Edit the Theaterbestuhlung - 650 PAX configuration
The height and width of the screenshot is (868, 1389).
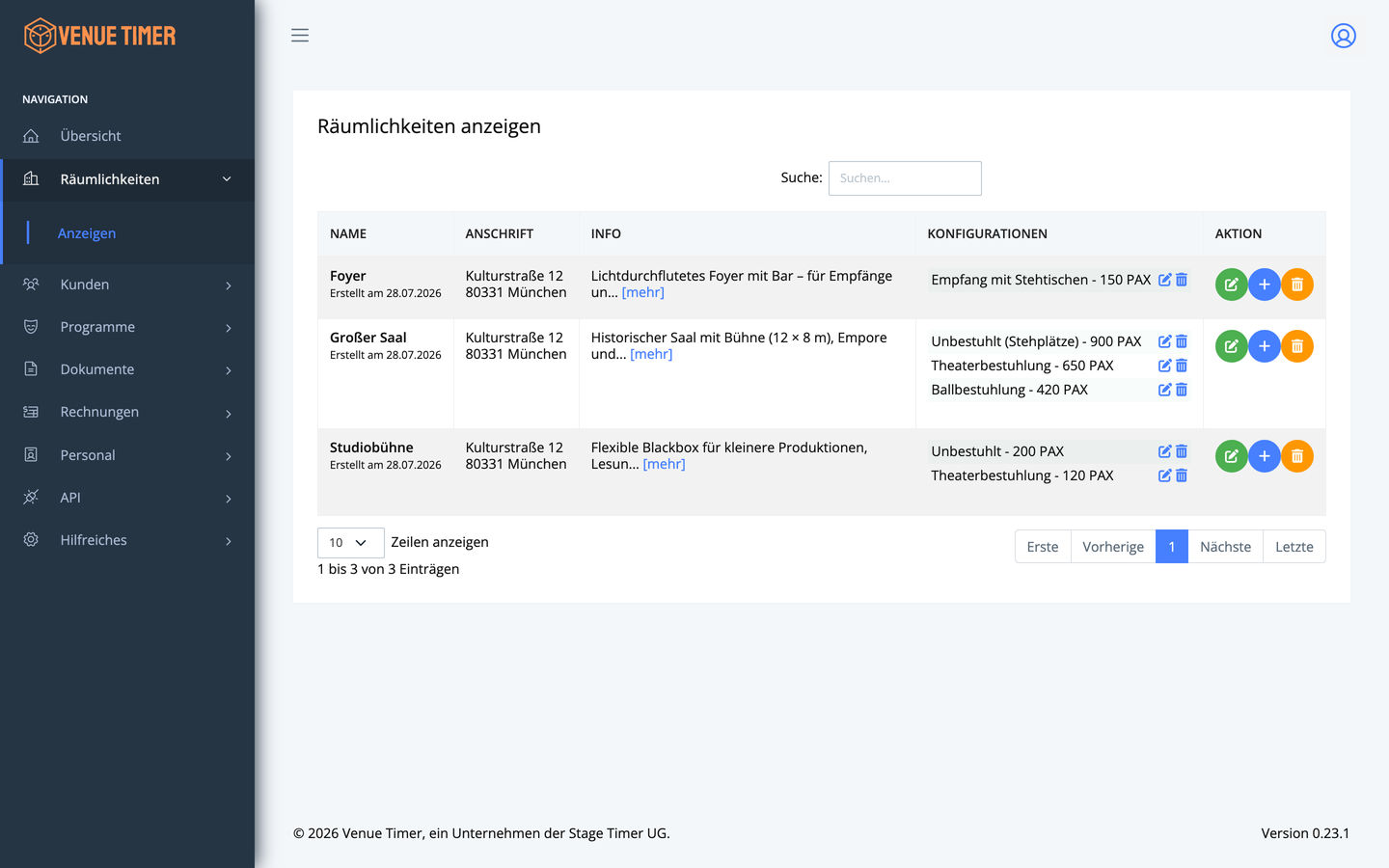pos(1164,366)
